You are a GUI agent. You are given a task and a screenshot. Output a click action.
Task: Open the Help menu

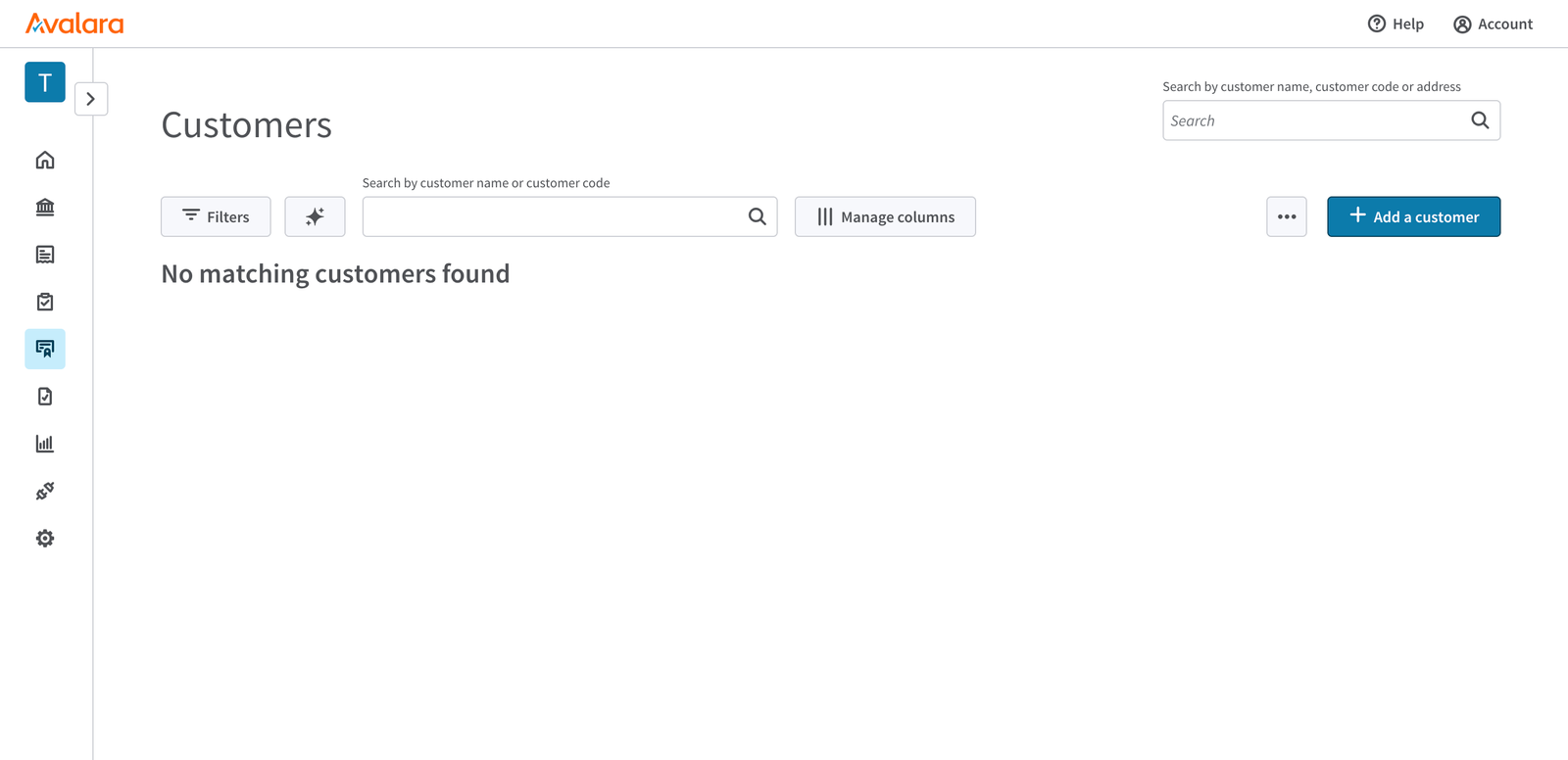[x=1396, y=24]
